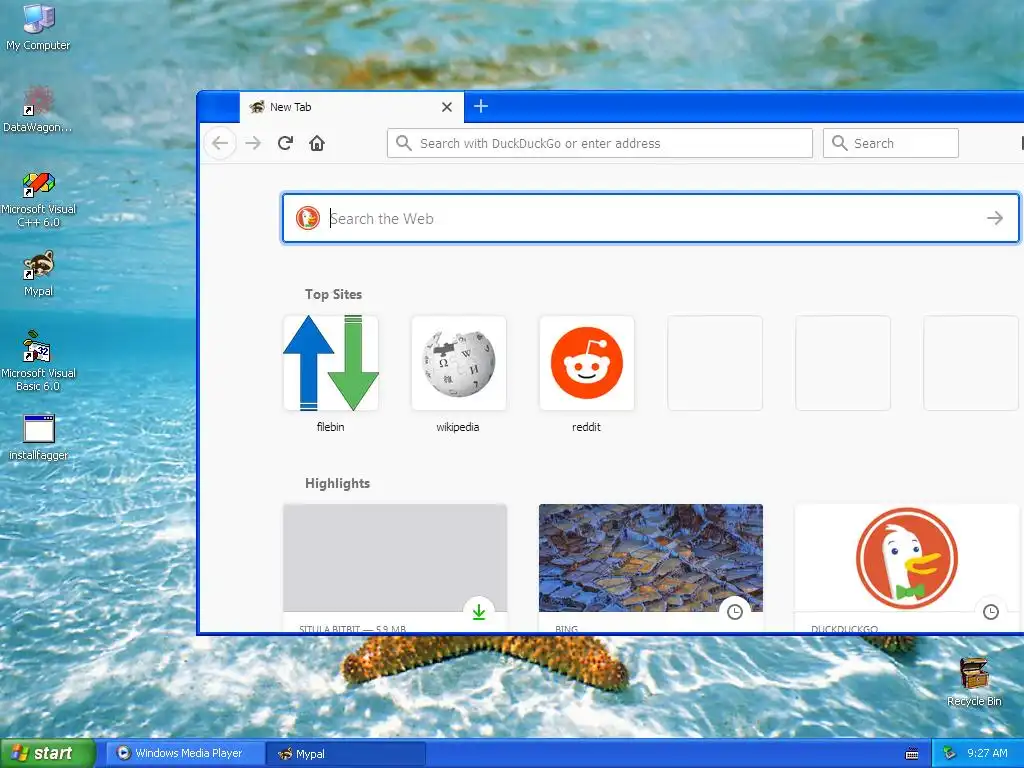Click the 9:27 AM clock
Image resolution: width=1024 pixels, height=768 pixels.
[x=987, y=753]
